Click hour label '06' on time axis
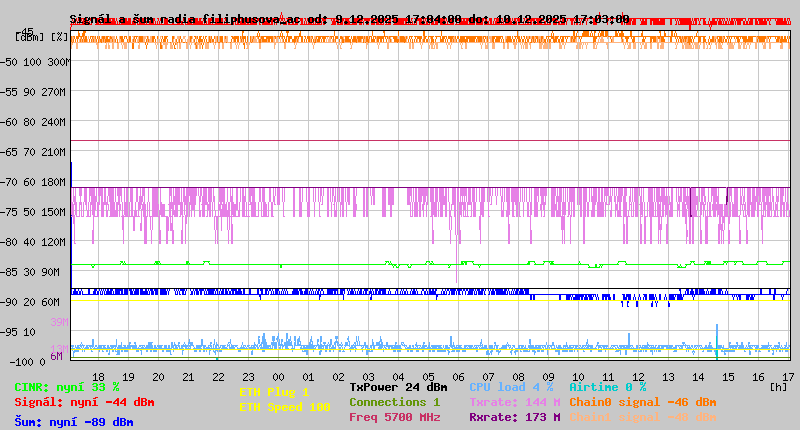This screenshot has width=800, height=430. pos(458,377)
